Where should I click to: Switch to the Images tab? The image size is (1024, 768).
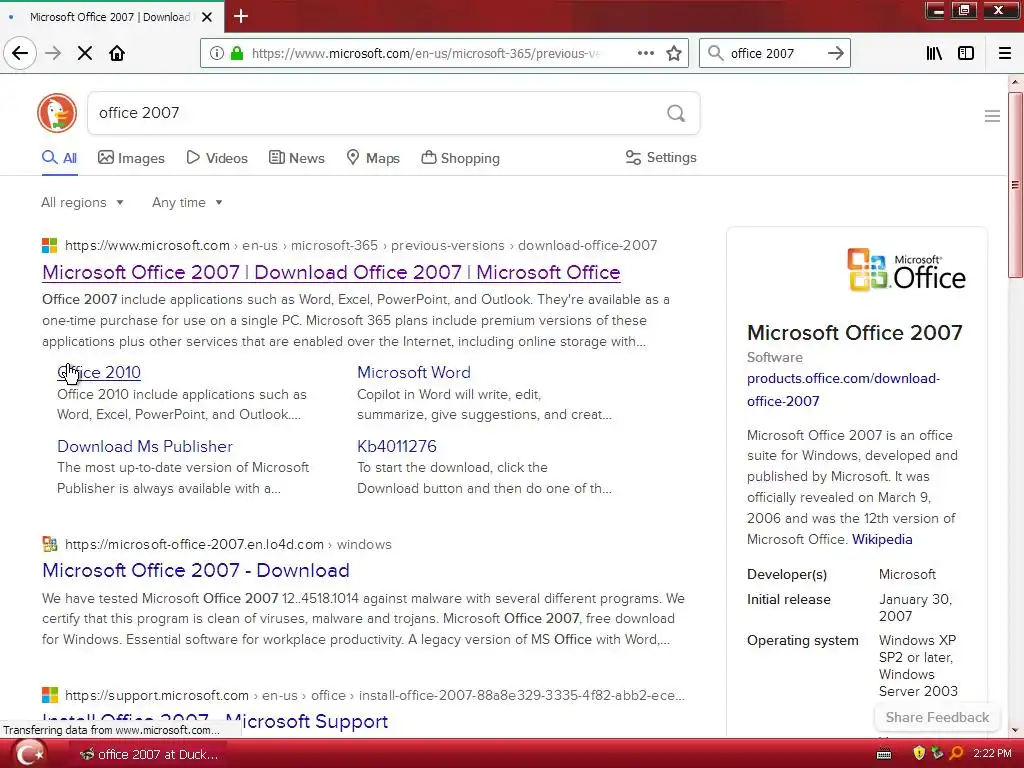click(131, 158)
